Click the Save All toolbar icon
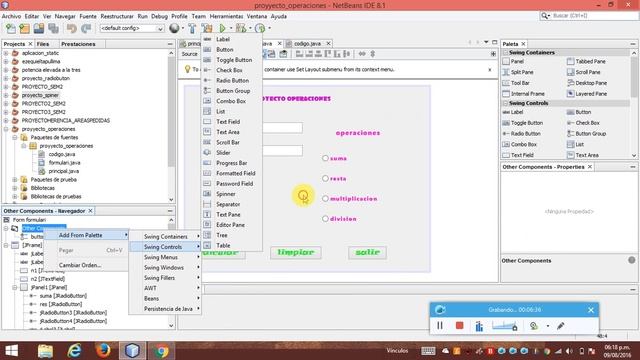Screen dimensions: 640x360 click(53, 28)
